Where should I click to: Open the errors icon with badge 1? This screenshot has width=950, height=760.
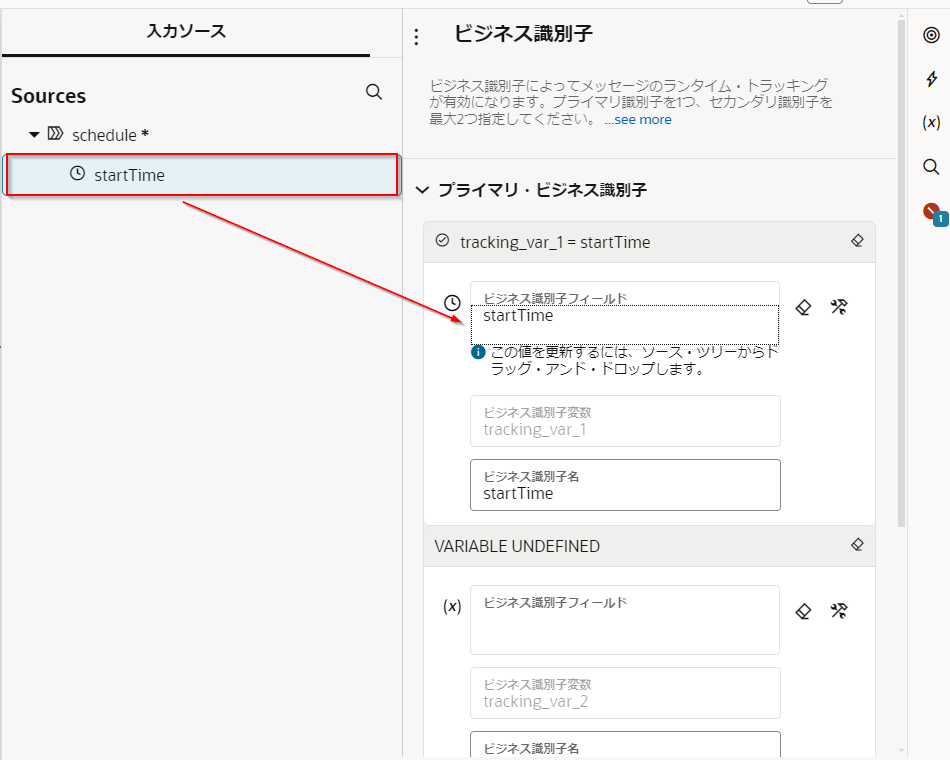[932, 212]
